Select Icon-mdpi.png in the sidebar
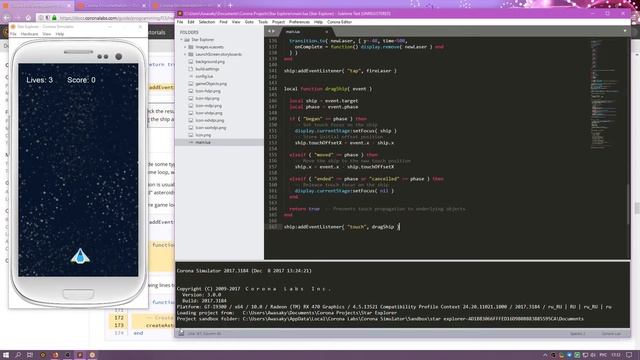This screenshot has height=360, width=640. coord(208,106)
